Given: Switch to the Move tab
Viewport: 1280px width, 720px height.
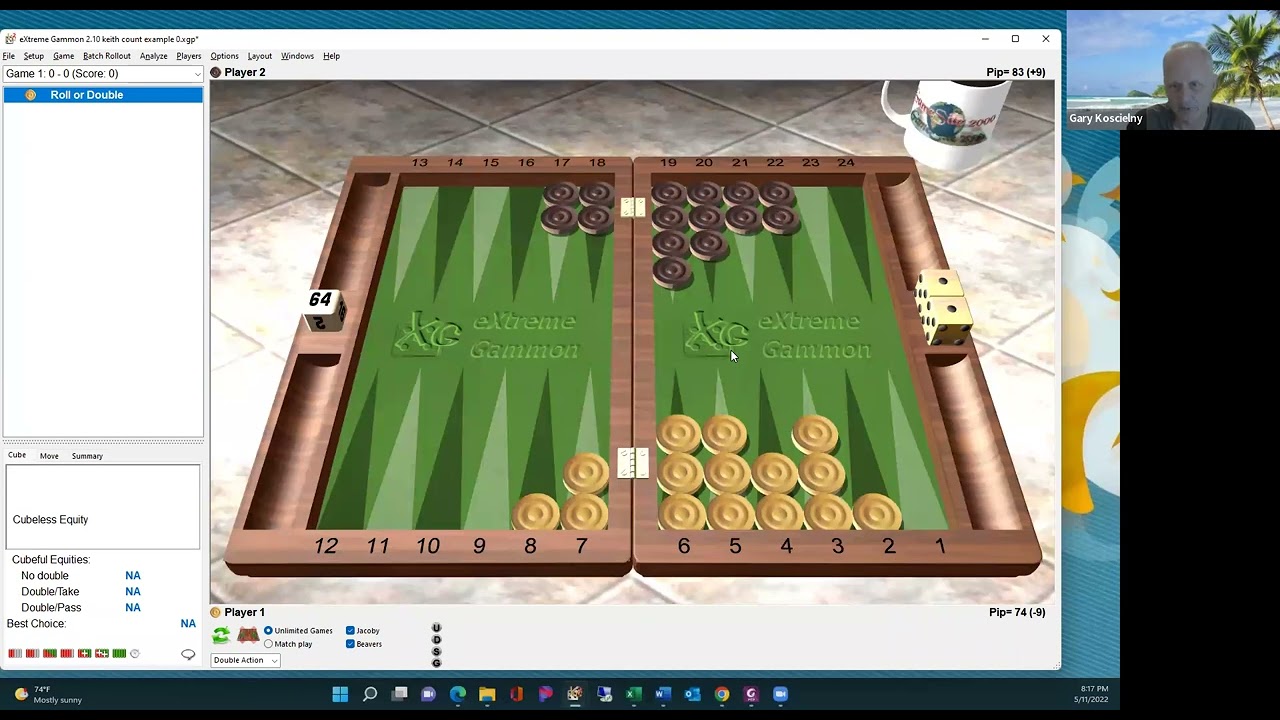Looking at the screenshot, I should coord(49,456).
